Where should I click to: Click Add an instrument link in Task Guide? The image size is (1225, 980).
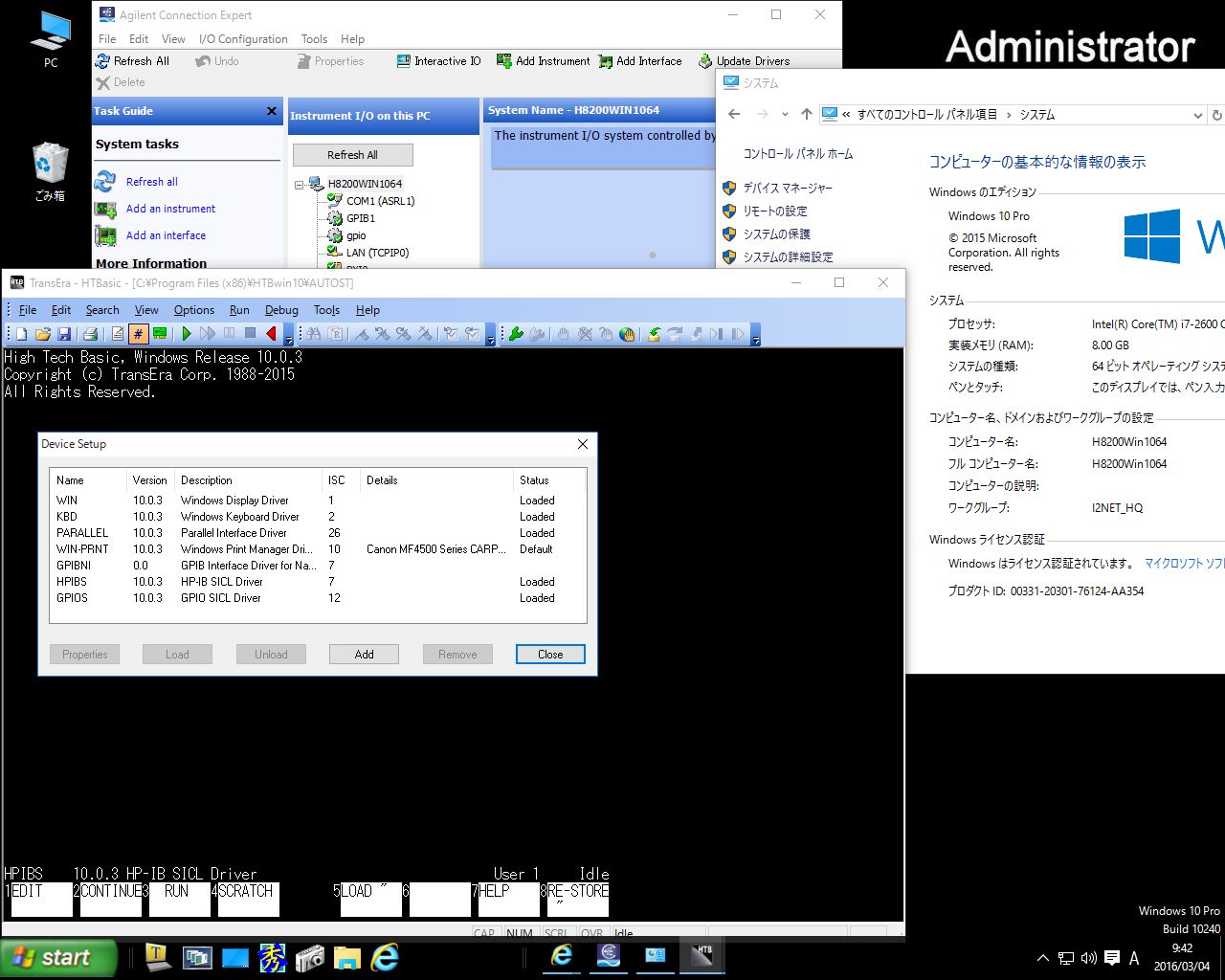170,209
